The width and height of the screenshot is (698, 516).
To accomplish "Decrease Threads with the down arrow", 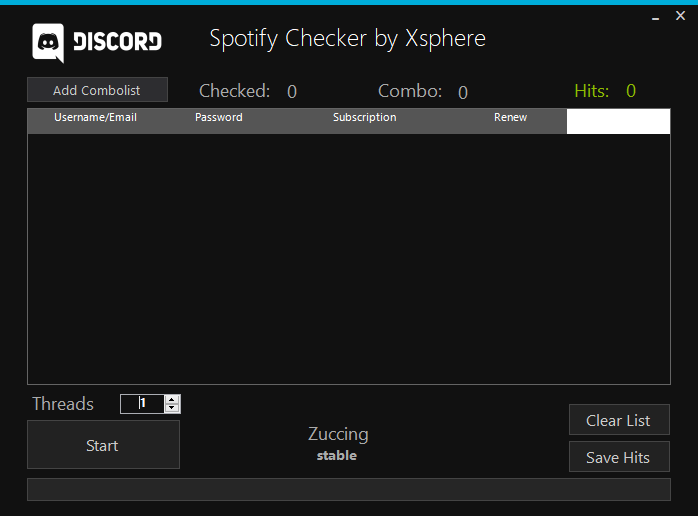I will pos(172,408).
